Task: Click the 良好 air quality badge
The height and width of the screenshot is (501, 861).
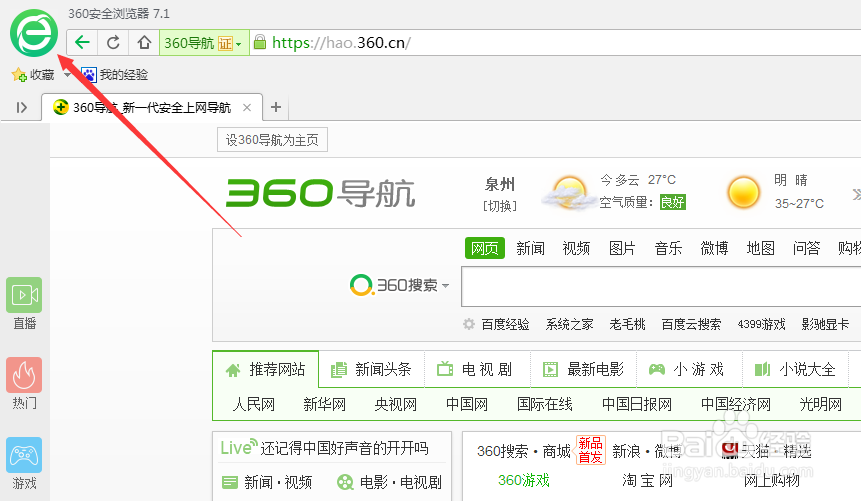Action: pos(672,202)
